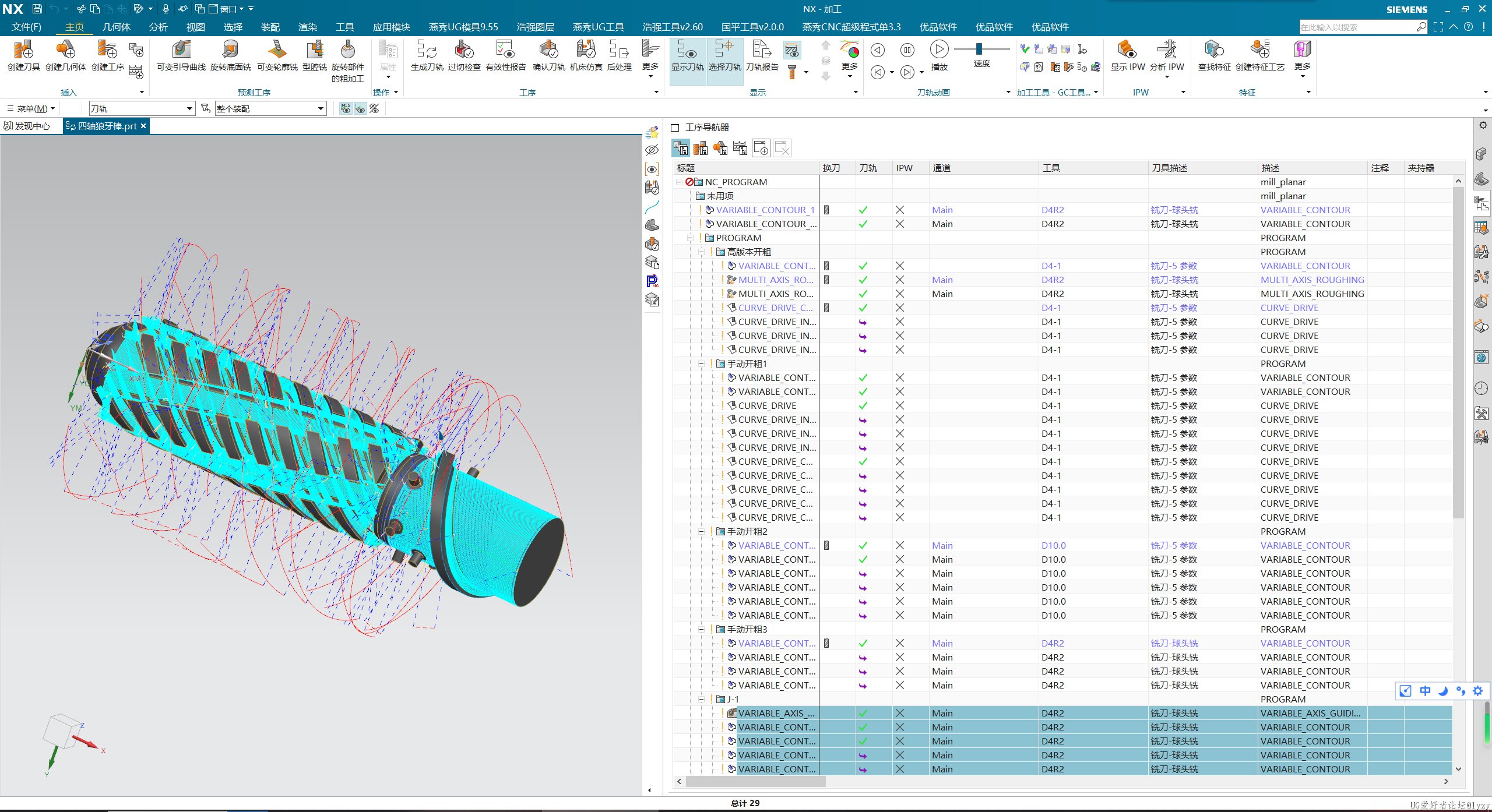Click the 工具 column header
The height and width of the screenshot is (812, 1492).
1093,168
